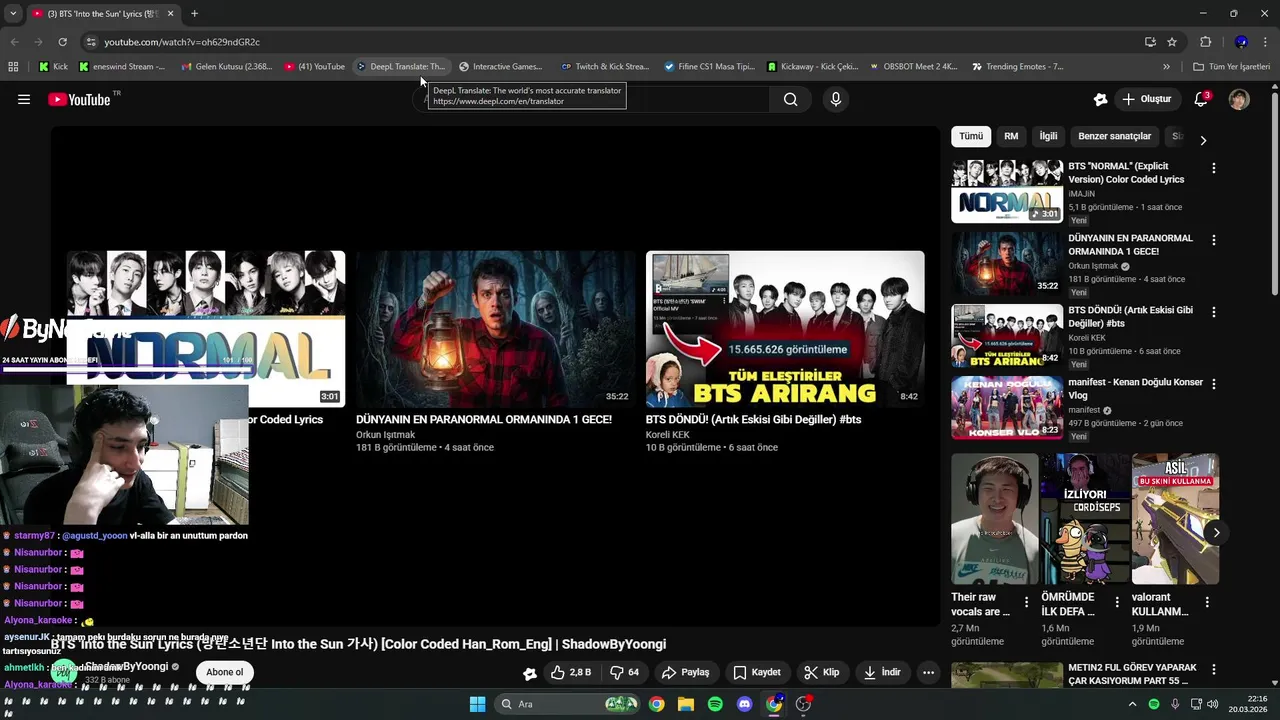Open File Explorer from the taskbar
Image resolution: width=1280 pixels, height=720 pixels.
tap(685, 704)
